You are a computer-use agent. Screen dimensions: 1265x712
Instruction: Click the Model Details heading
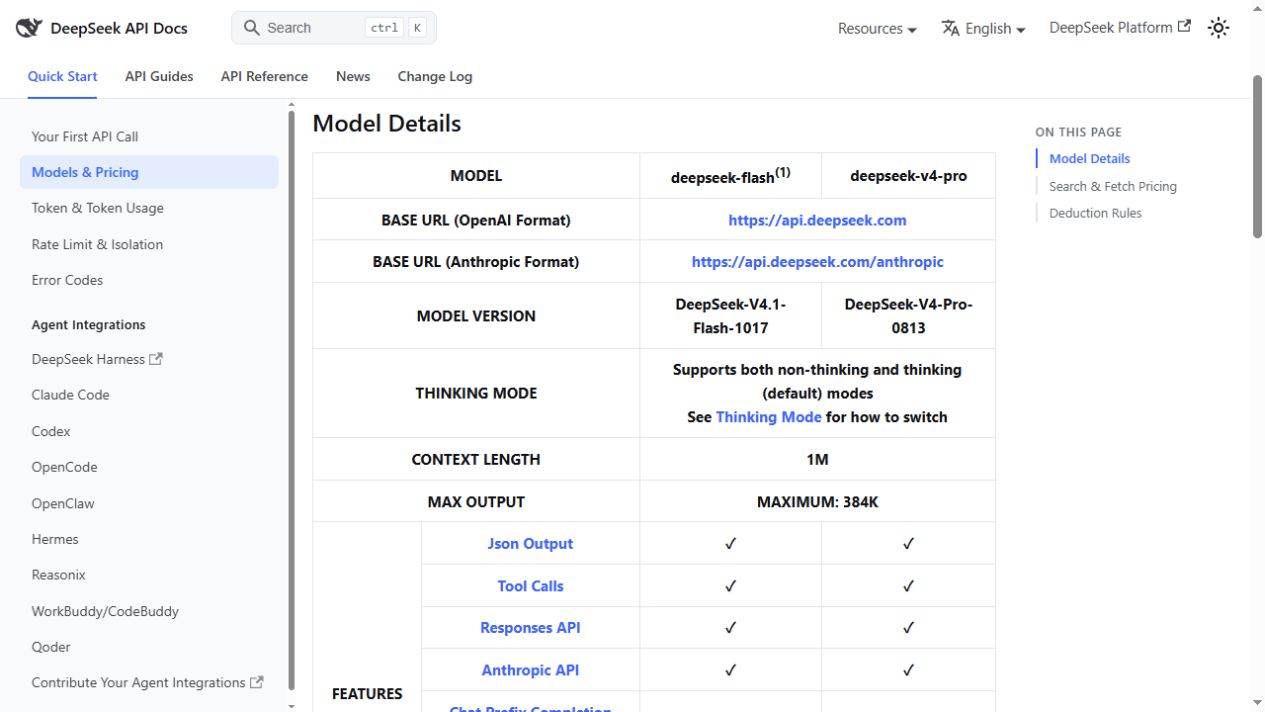click(386, 124)
